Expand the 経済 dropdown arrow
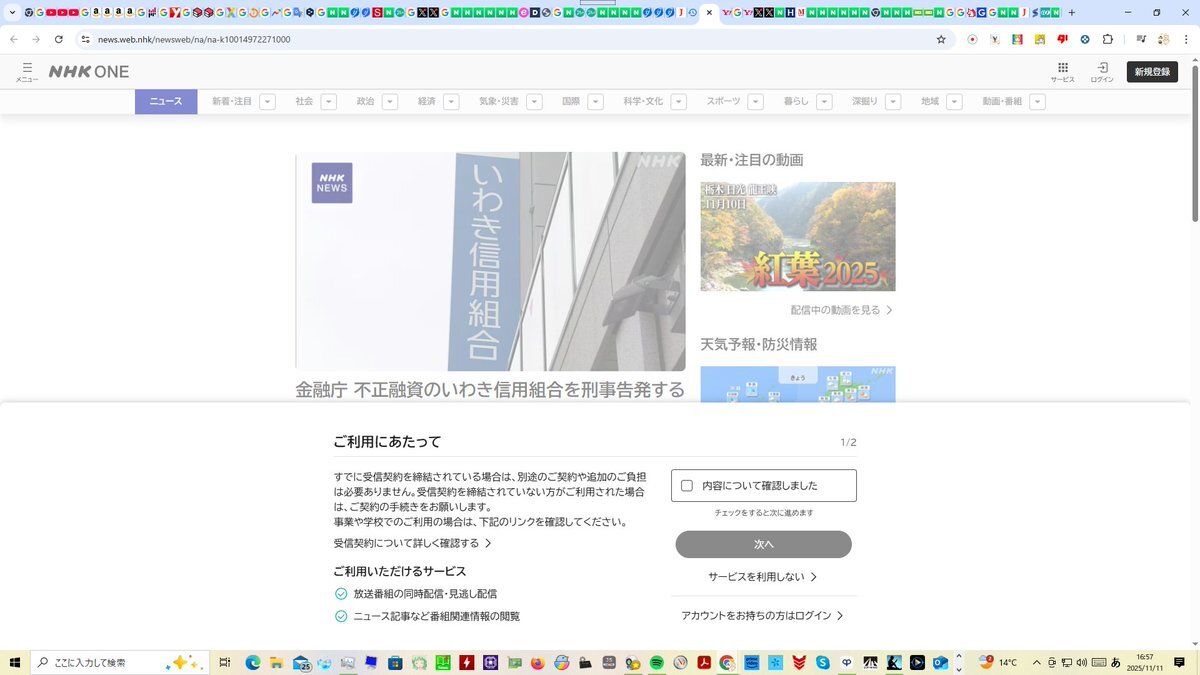 [x=451, y=101]
